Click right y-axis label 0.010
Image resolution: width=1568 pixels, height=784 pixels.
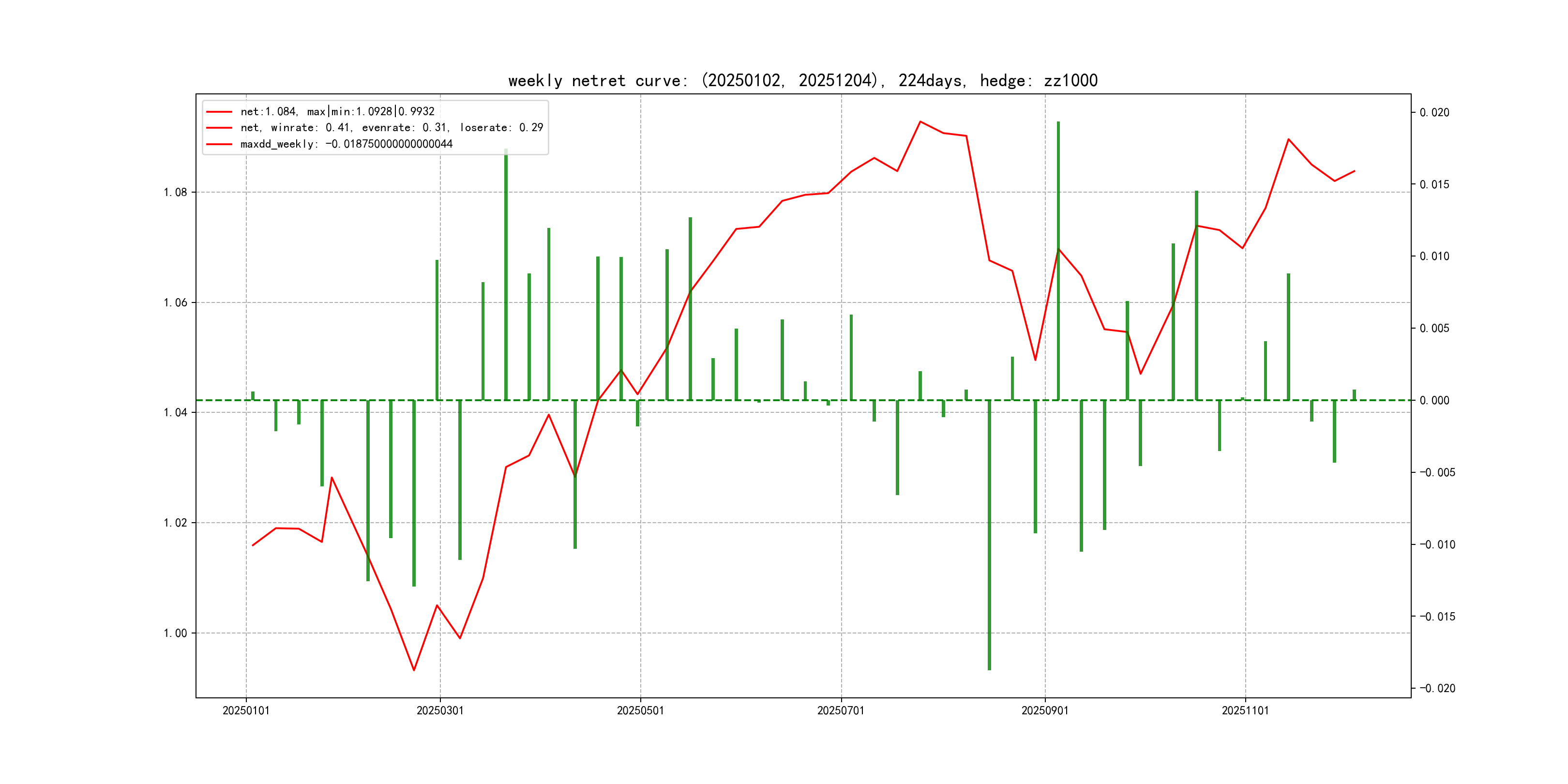(x=1434, y=256)
